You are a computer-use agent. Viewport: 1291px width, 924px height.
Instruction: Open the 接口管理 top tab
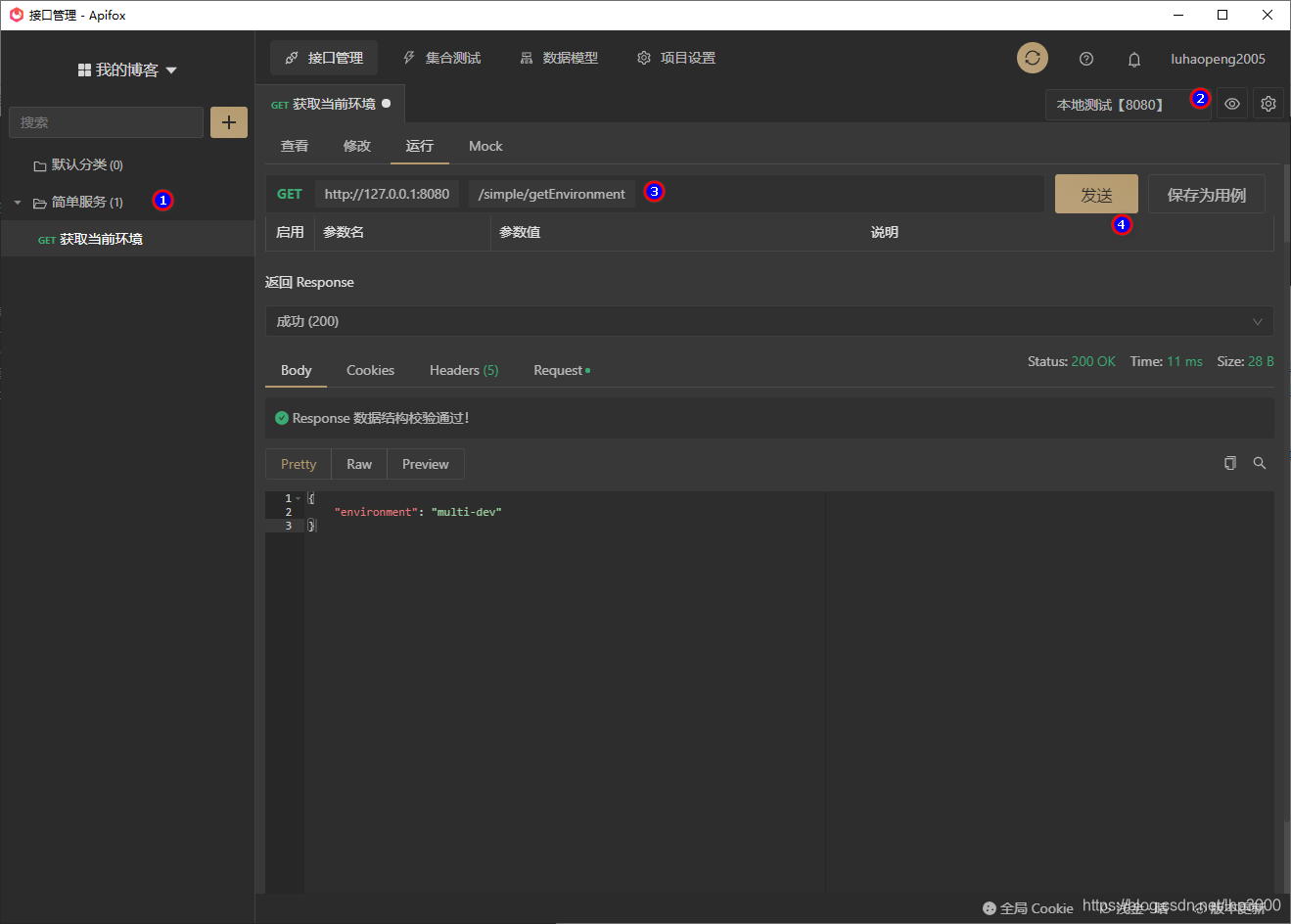coord(324,58)
